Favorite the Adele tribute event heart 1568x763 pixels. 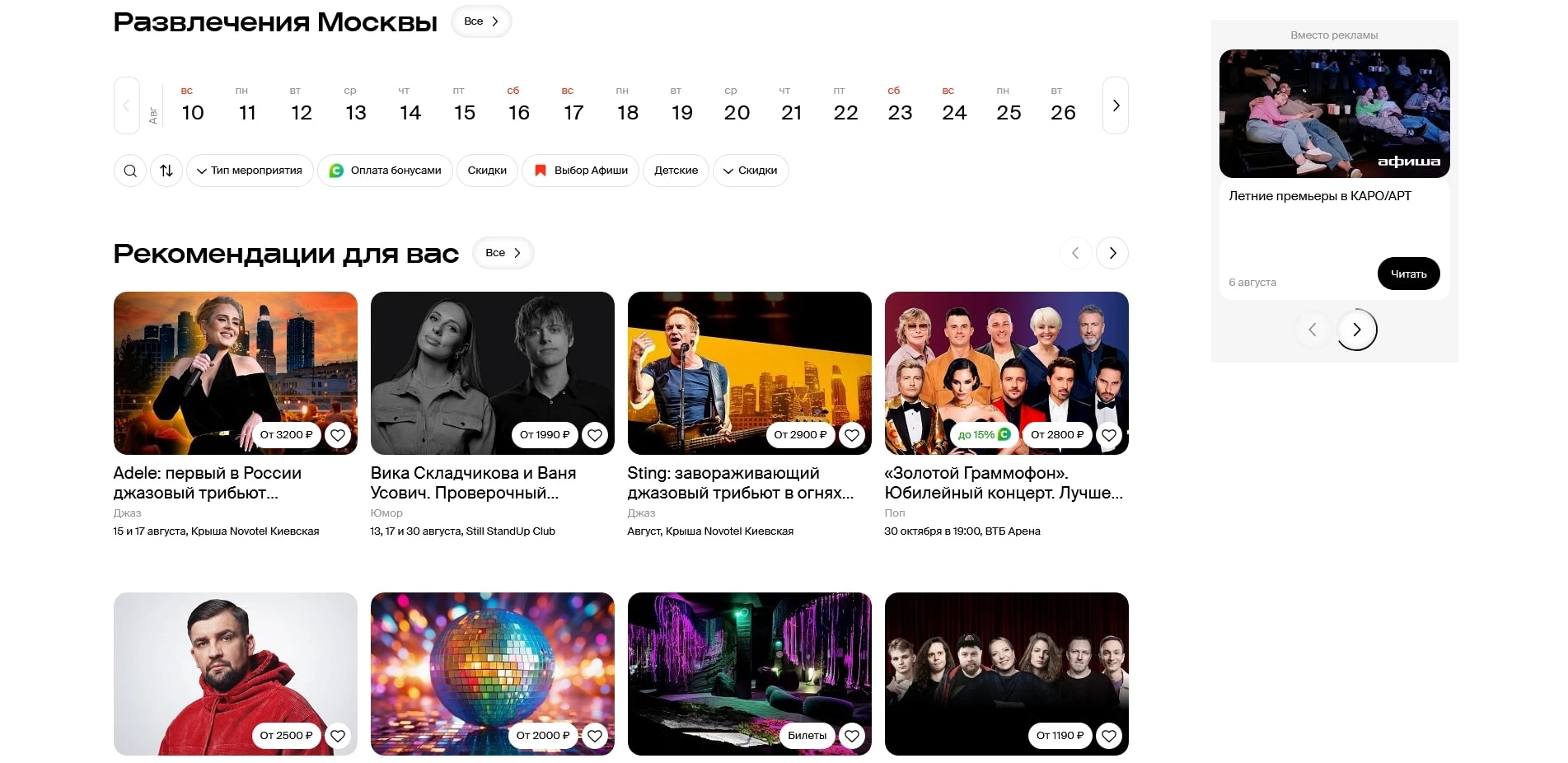[x=338, y=435]
